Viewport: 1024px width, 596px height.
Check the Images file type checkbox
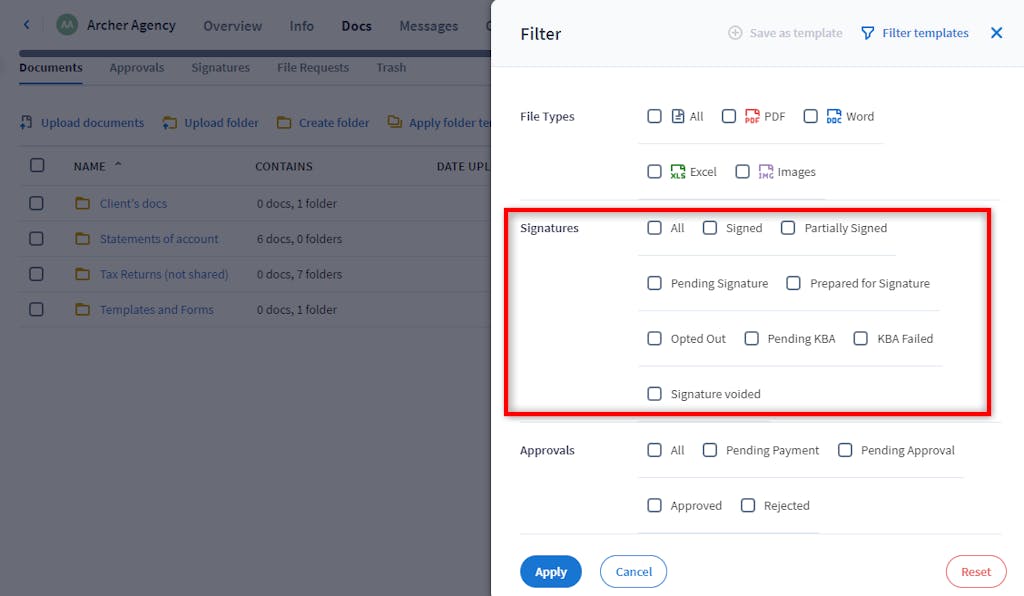coord(743,172)
